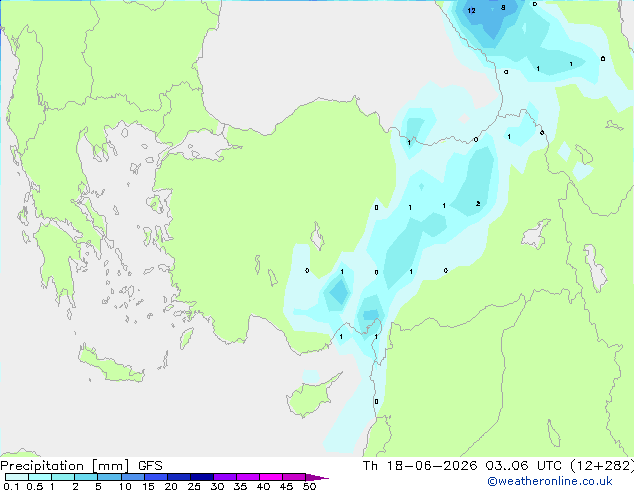Click the '0.1' legend scale label

[11, 486]
